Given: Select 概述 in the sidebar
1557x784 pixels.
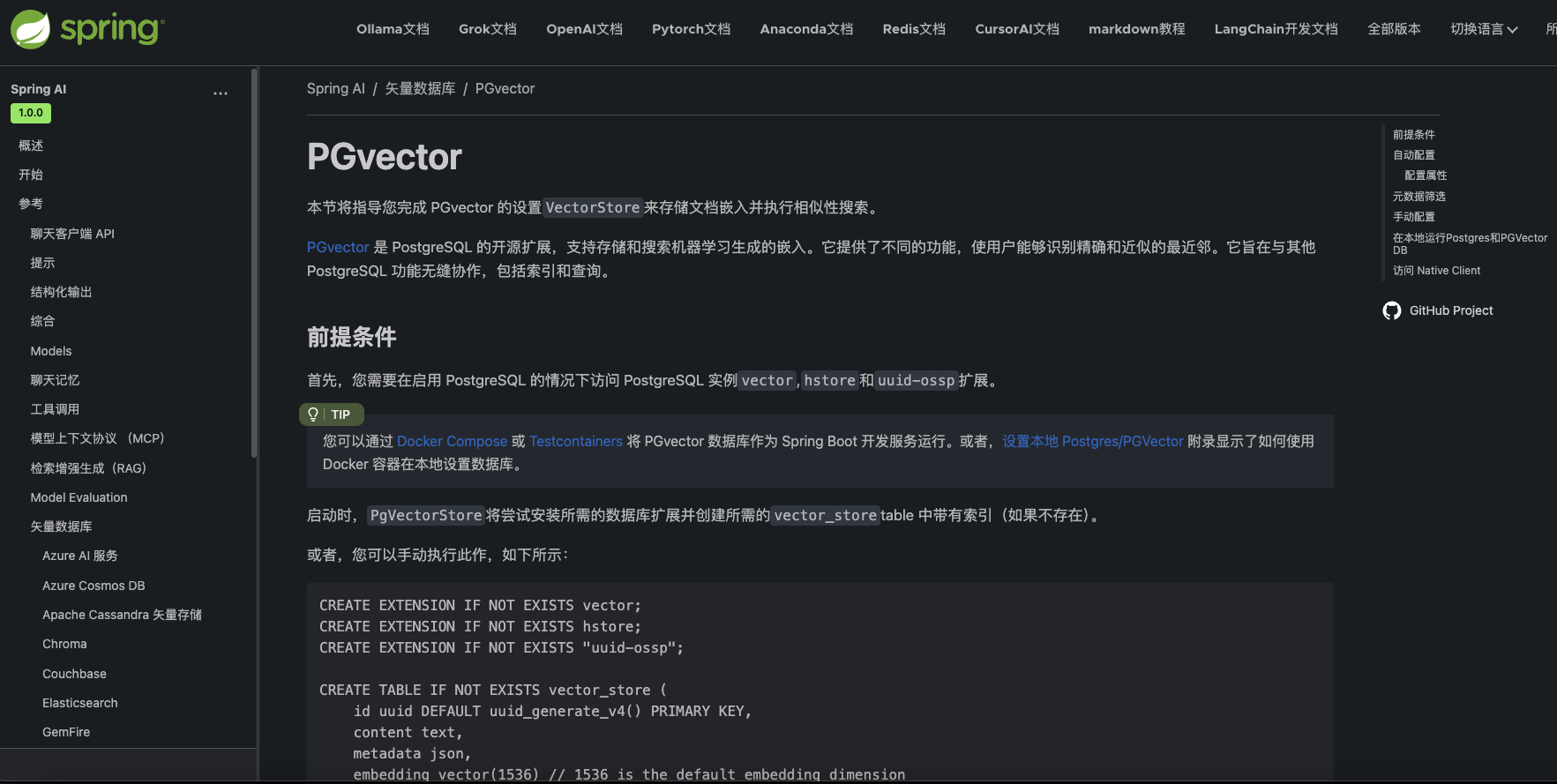Looking at the screenshot, I should pos(31,146).
